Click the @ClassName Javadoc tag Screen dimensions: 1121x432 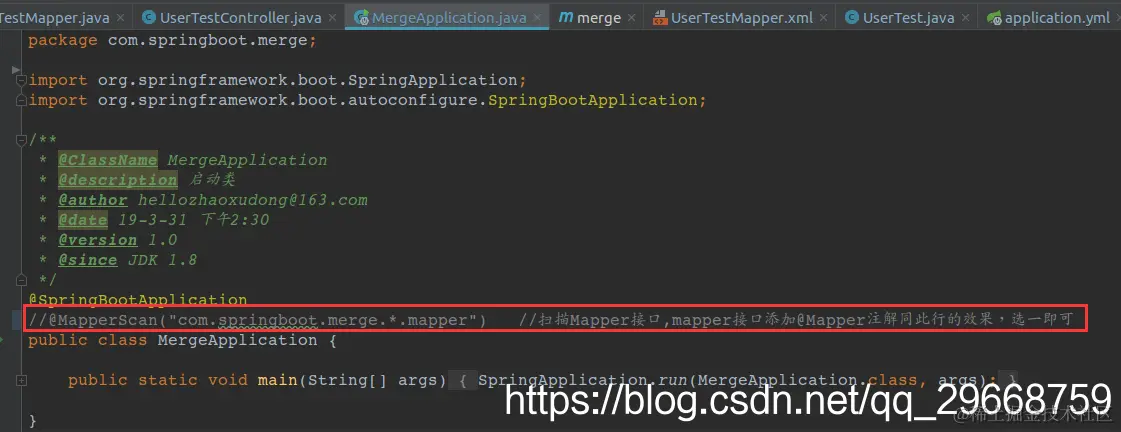click(107, 160)
